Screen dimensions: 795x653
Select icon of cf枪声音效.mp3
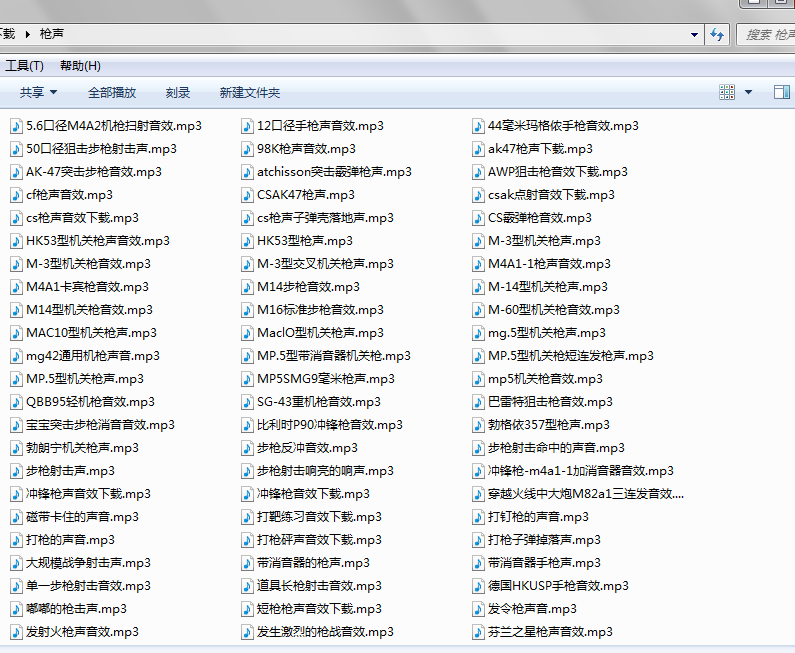tap(17, 195)
